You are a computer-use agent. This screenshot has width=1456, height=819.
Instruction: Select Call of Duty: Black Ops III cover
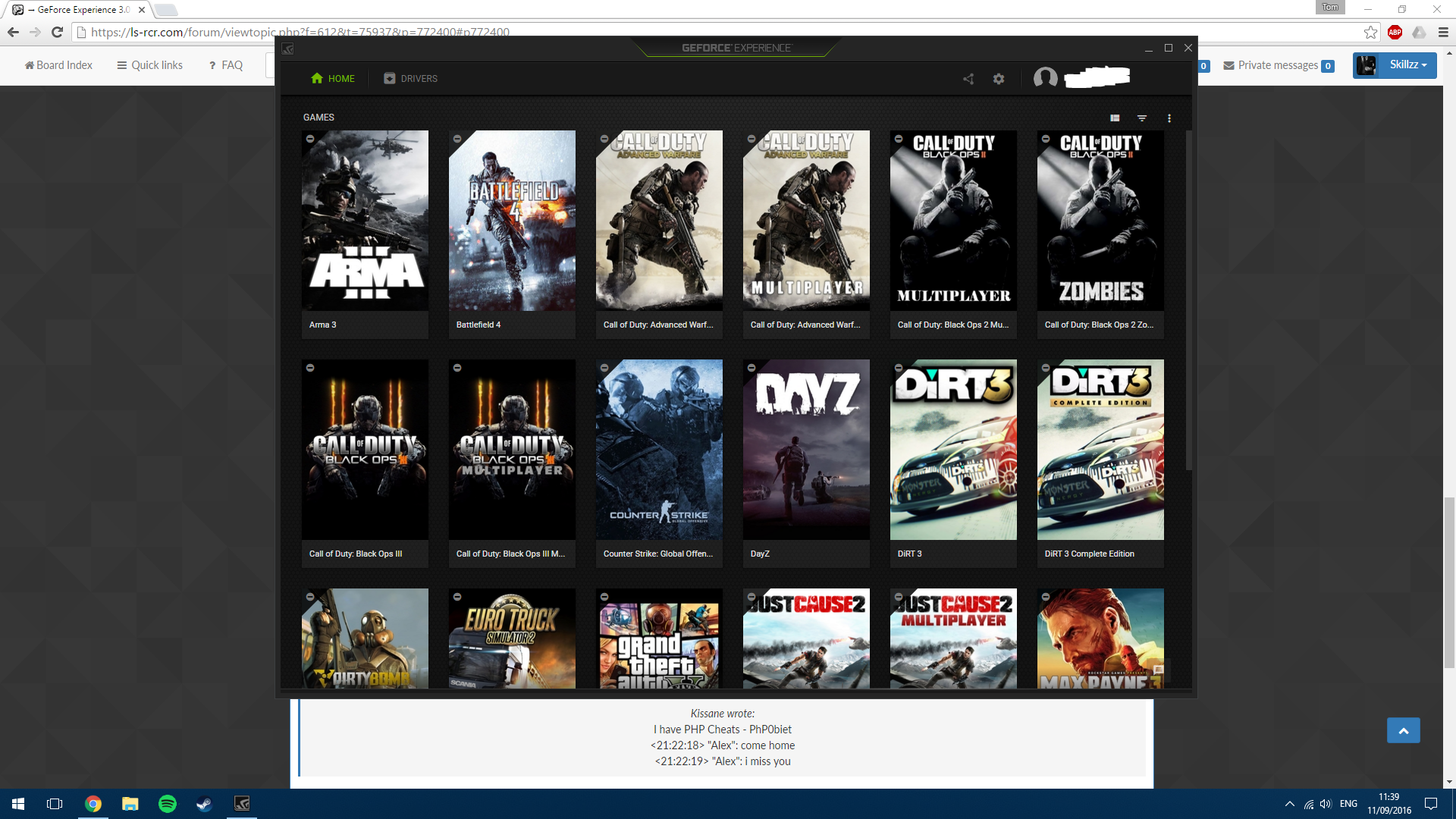[365, 450]
